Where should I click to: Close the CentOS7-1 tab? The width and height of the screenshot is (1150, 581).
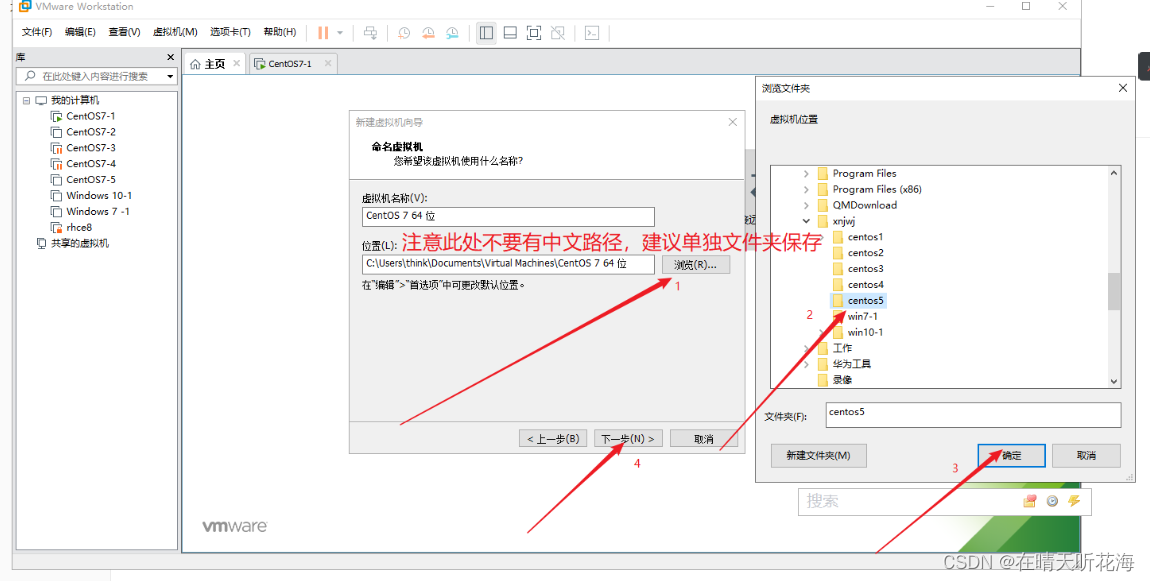(328, 64)
